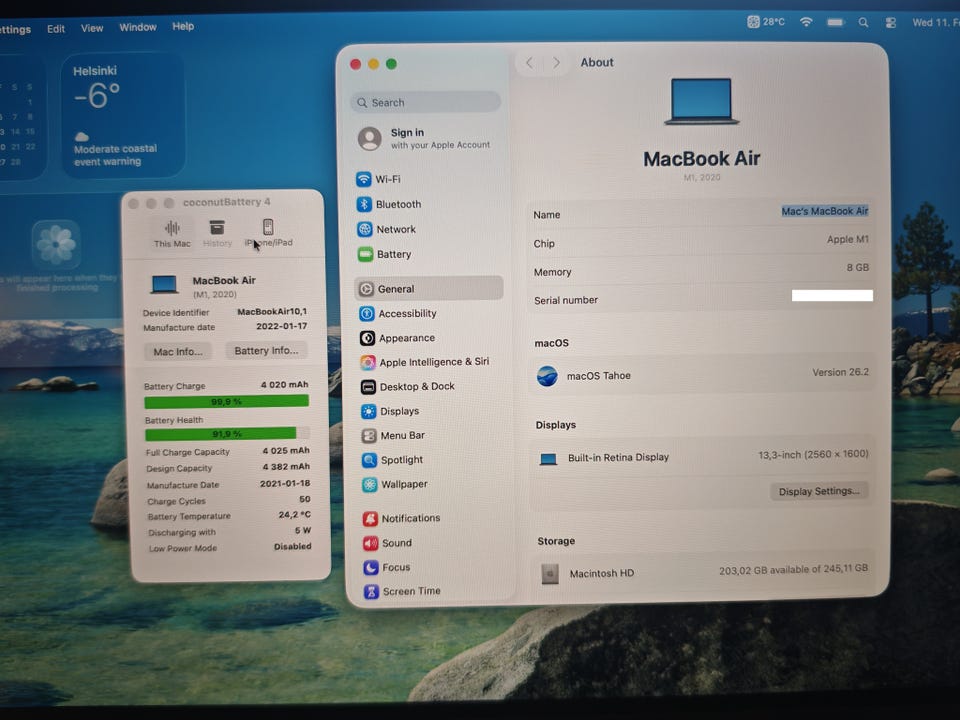Click the Photos widget flower icon
Screen dimensions: 960x720
coord(56,244)
